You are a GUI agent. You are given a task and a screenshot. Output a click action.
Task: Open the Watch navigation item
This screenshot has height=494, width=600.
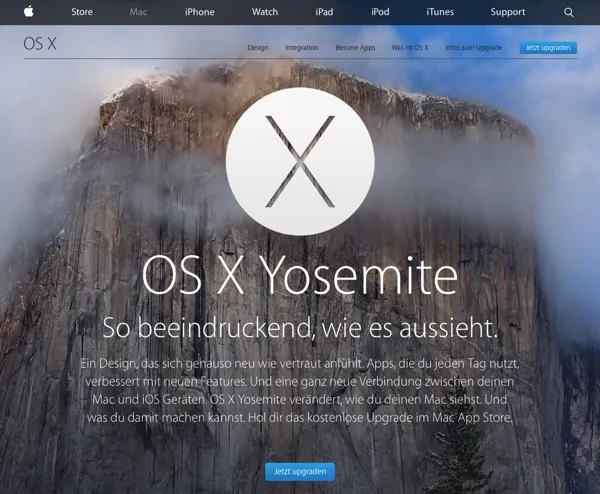(x=265, y=12)
